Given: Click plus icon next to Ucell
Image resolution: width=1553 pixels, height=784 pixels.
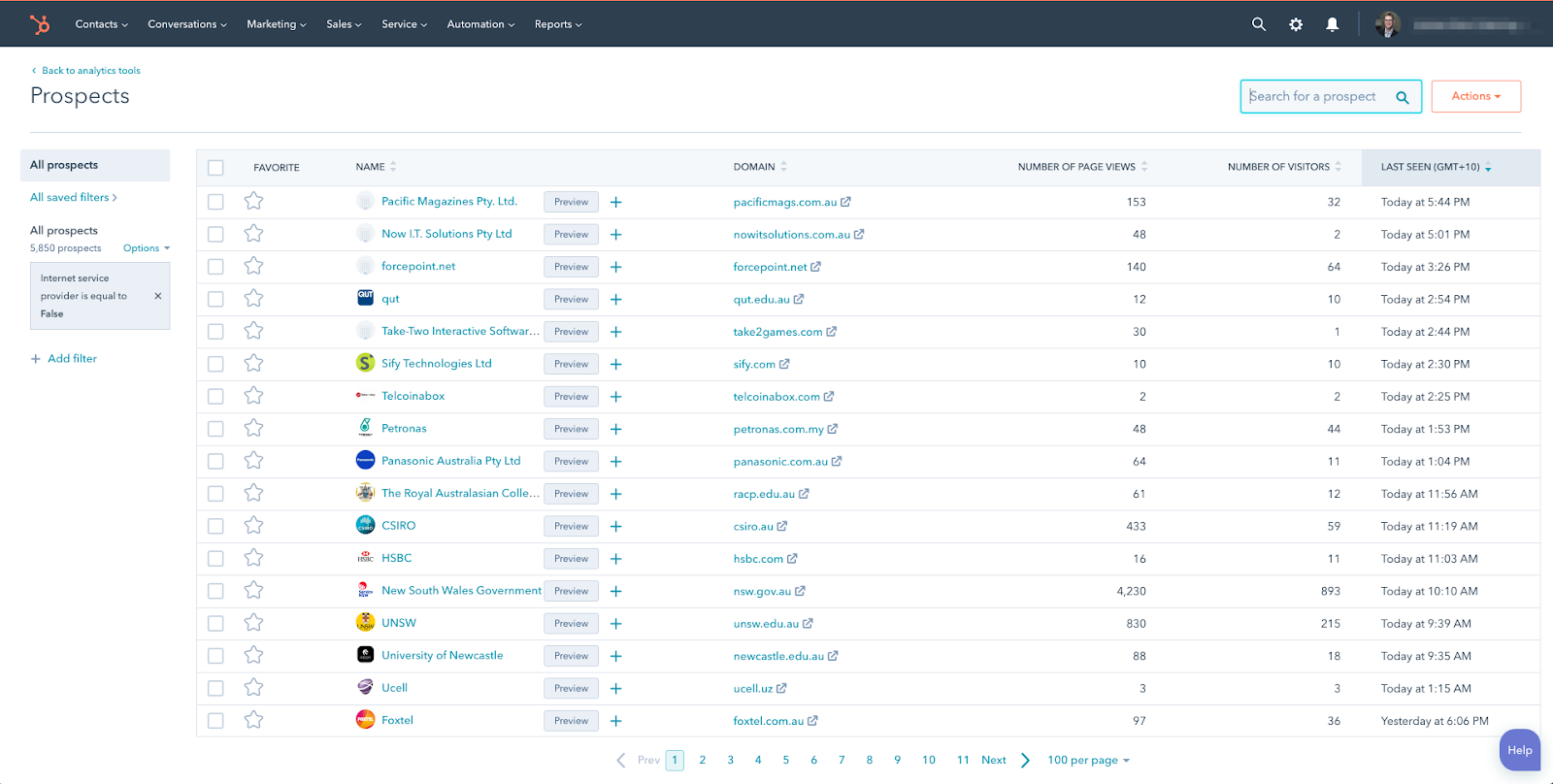Looking at the screenshot, I should 615,689.
